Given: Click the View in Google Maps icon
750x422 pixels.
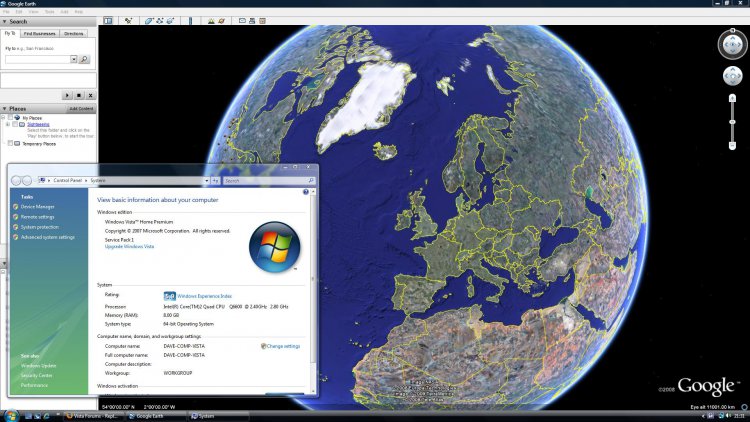Looking at the screenshot, I should pos(262,21).
